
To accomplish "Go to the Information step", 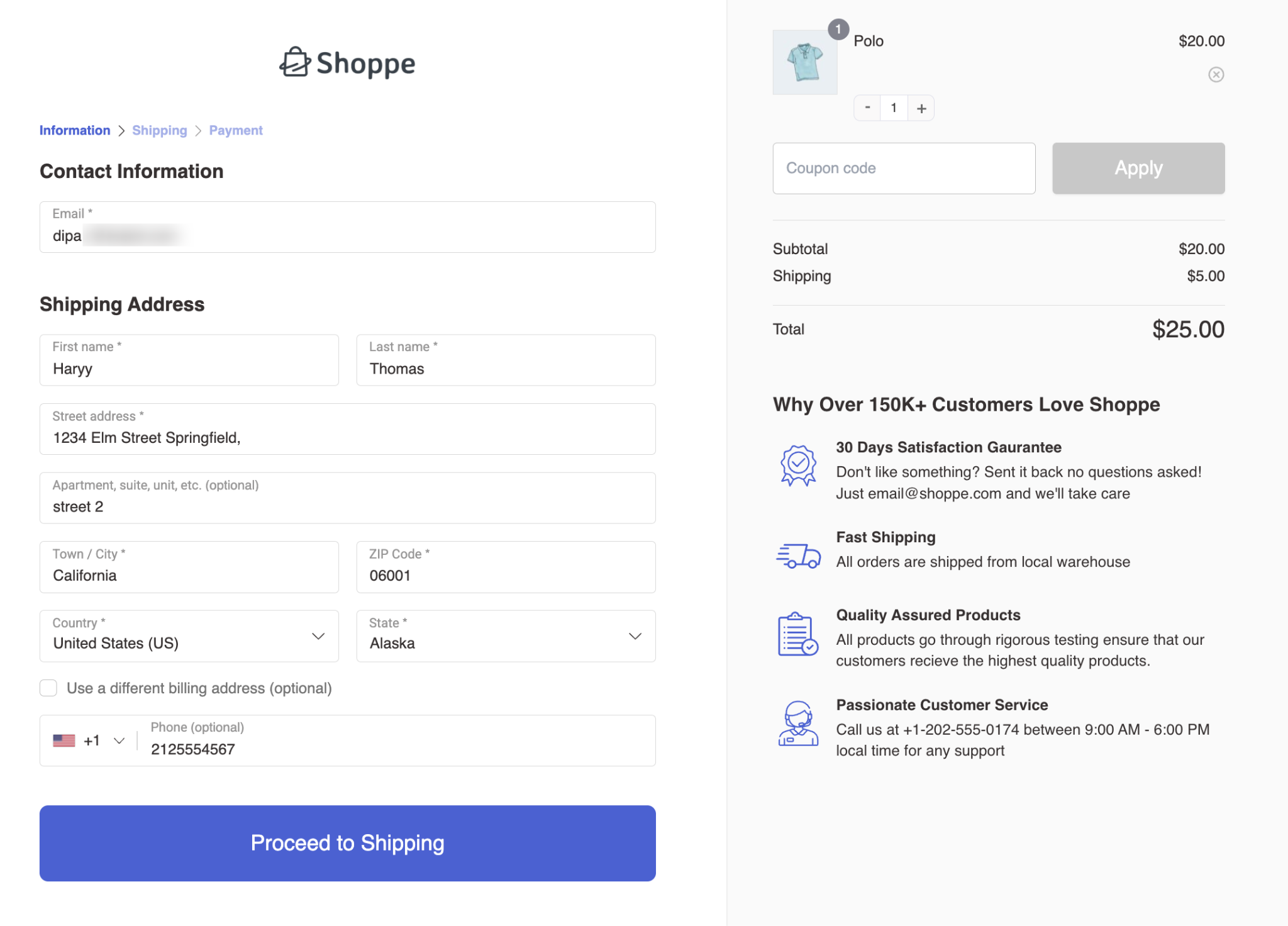I will click(74, 130).
